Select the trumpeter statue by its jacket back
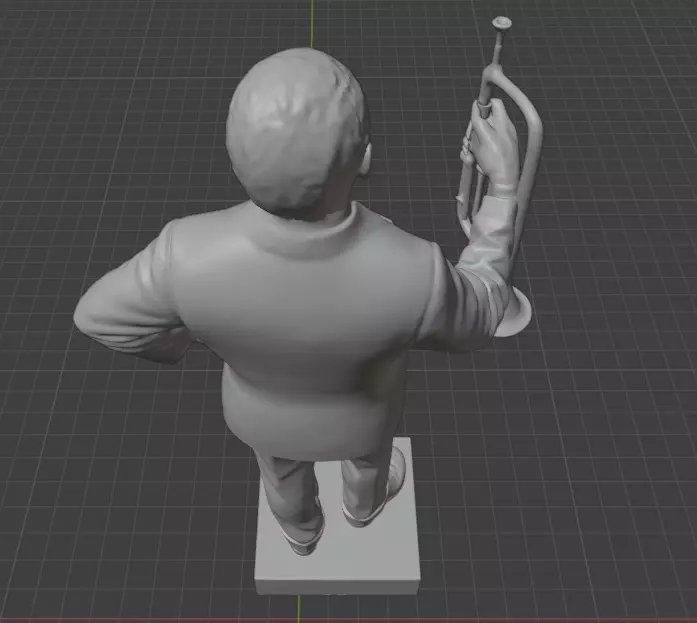The width and height of the screenshot is (697, 623). point(302,329)
